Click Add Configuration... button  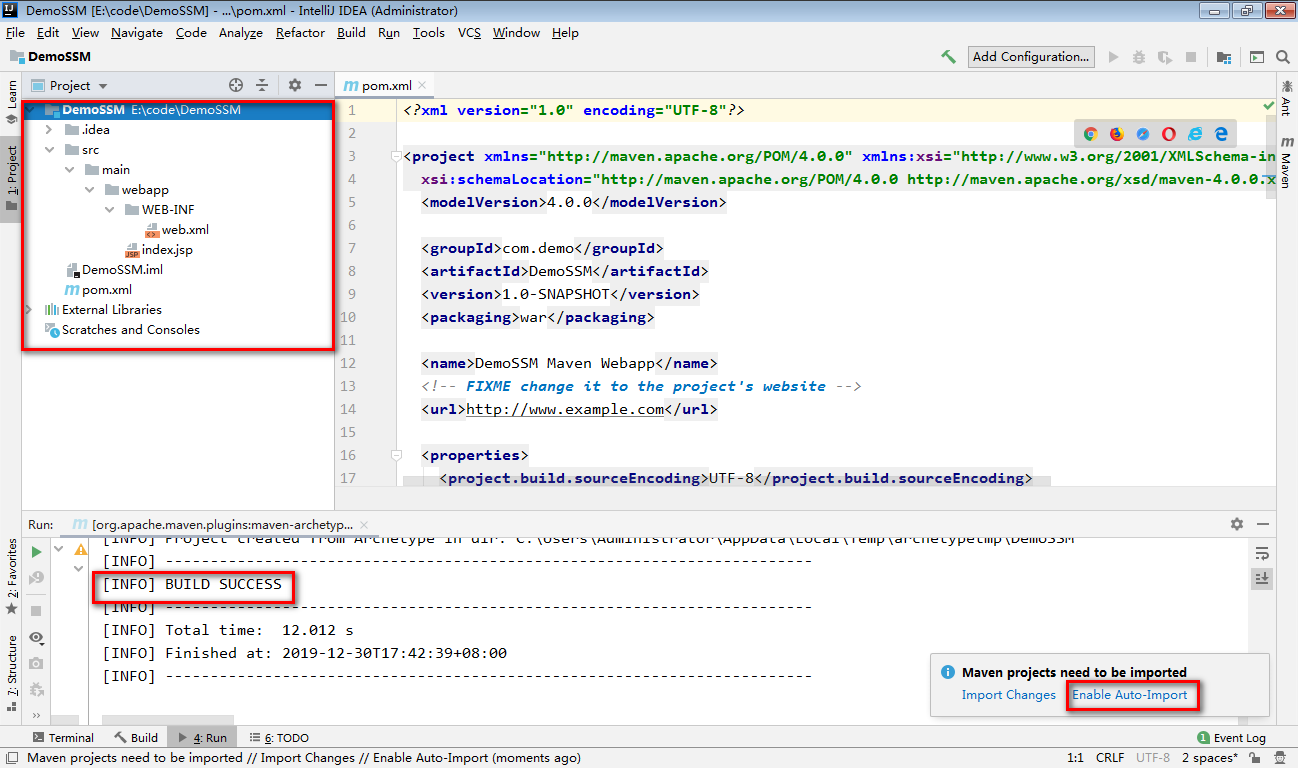1031,57
